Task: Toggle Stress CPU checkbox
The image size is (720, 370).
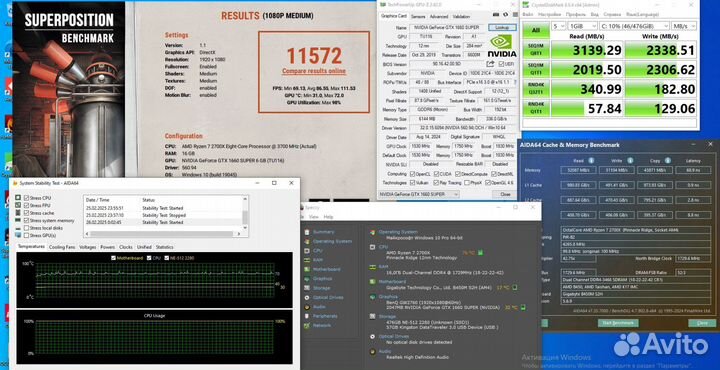Action: (26, 198)
